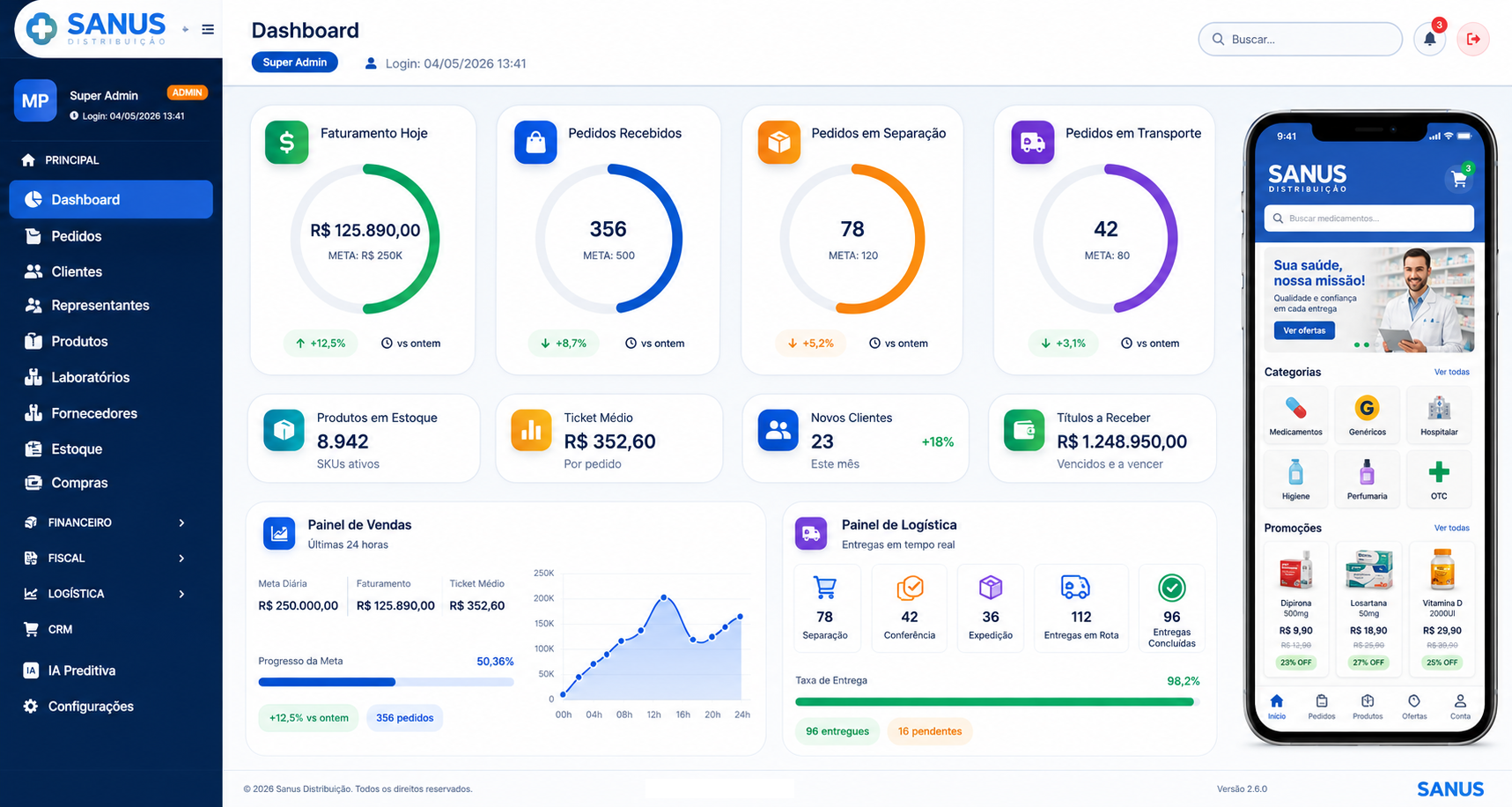This screenshot has height=807, width=1512.
Task: Click the Taxa de Entrega progress bar
Action: tap(998, 702)
